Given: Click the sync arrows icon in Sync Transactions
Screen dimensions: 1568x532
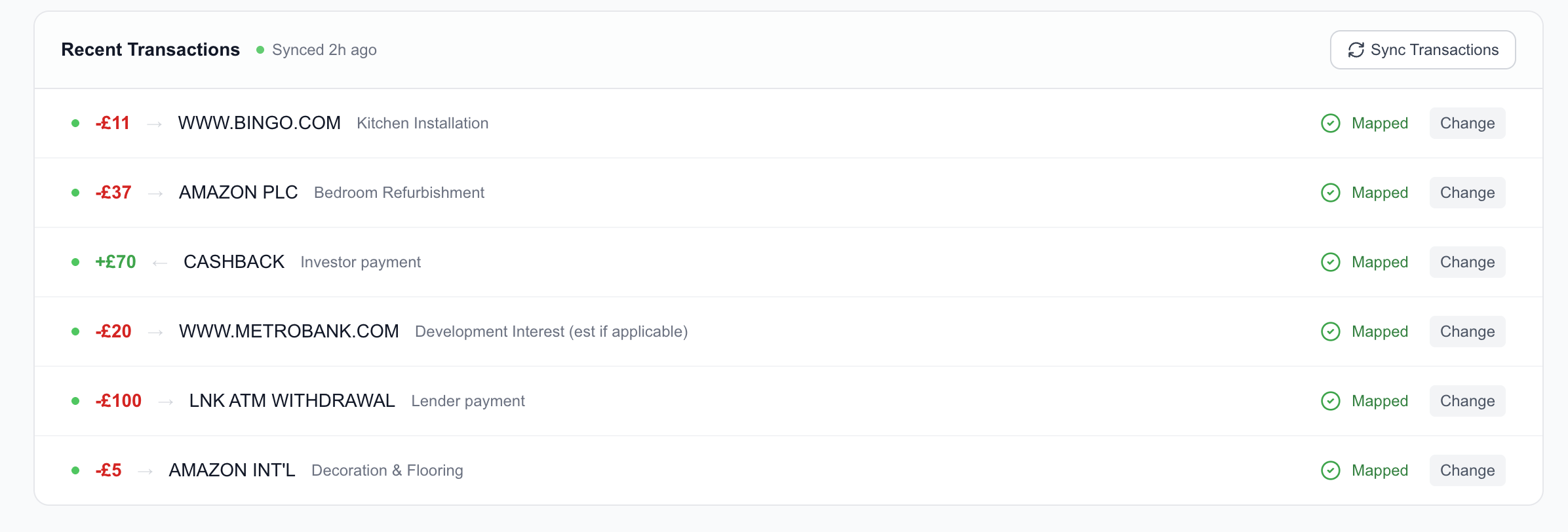Looking at the screenshot, I should coord(1356,50).
